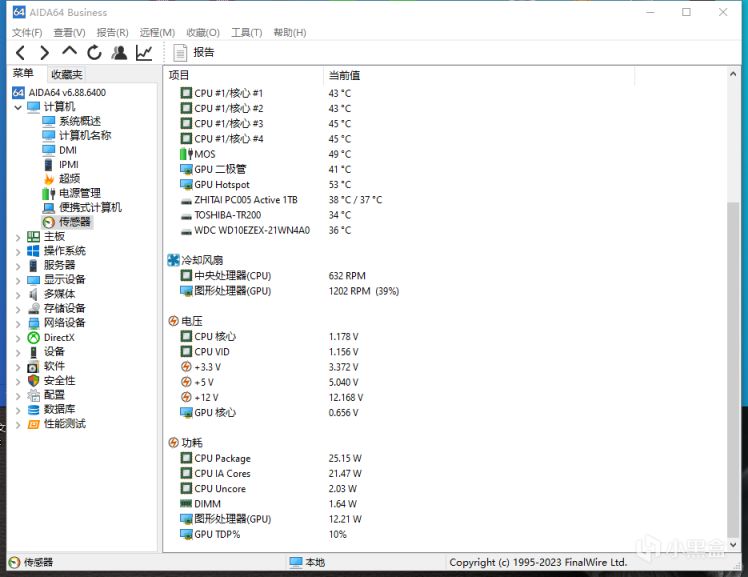Expand the 多媒体 tree node
Viewport: 748px width, 577px height.
pyautogui.click(x=18, y=295)
